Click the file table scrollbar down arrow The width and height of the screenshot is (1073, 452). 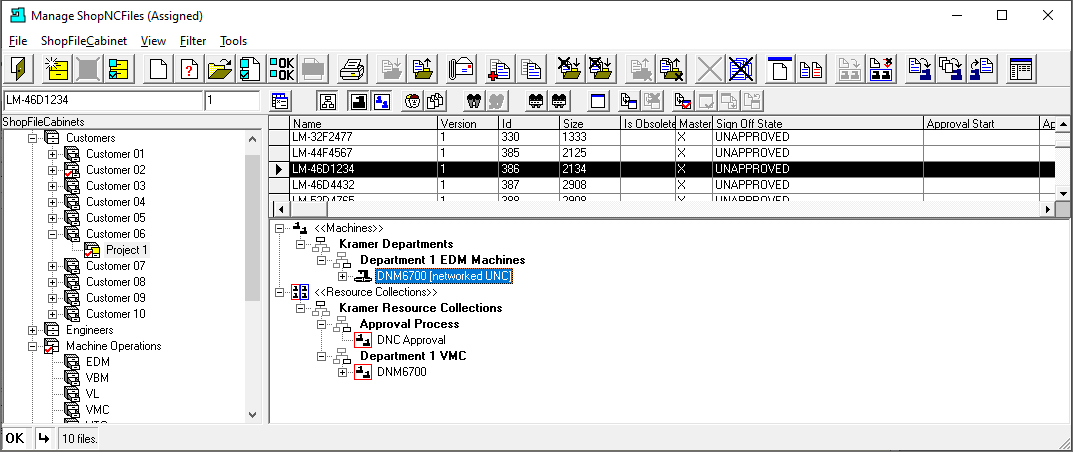coord(1063,194)
